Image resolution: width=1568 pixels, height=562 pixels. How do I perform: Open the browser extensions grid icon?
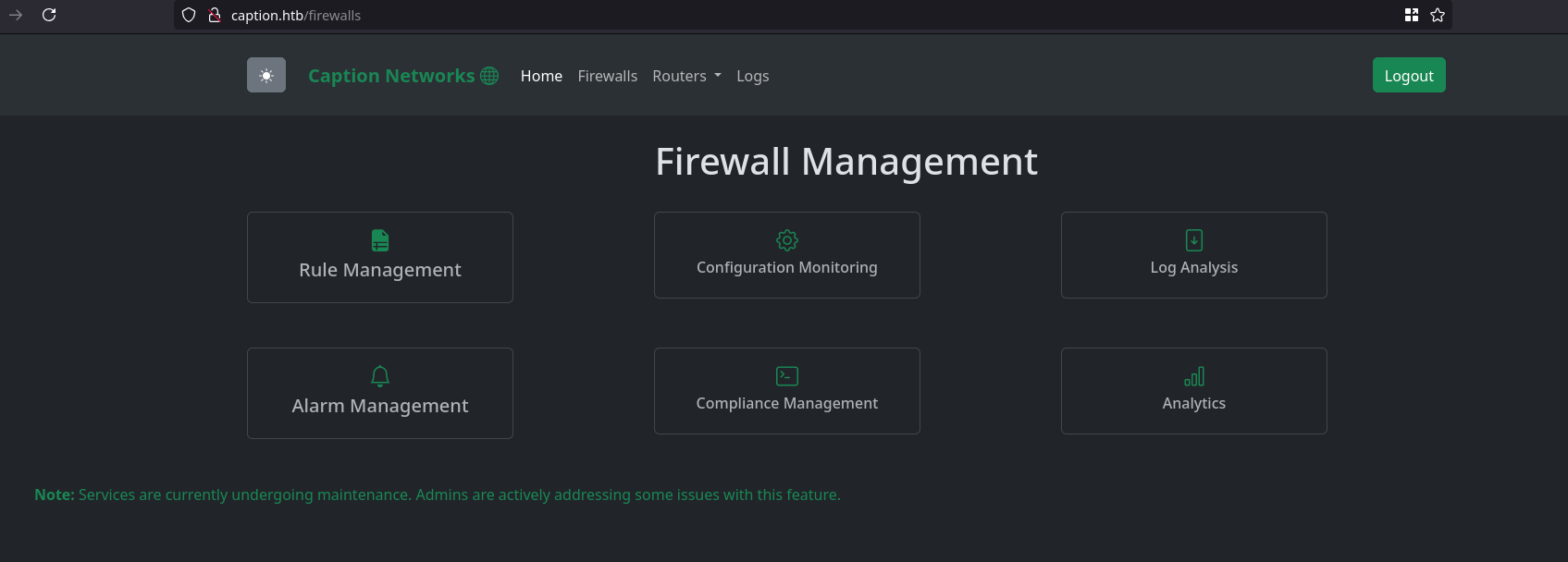(x=1412, y=15)
